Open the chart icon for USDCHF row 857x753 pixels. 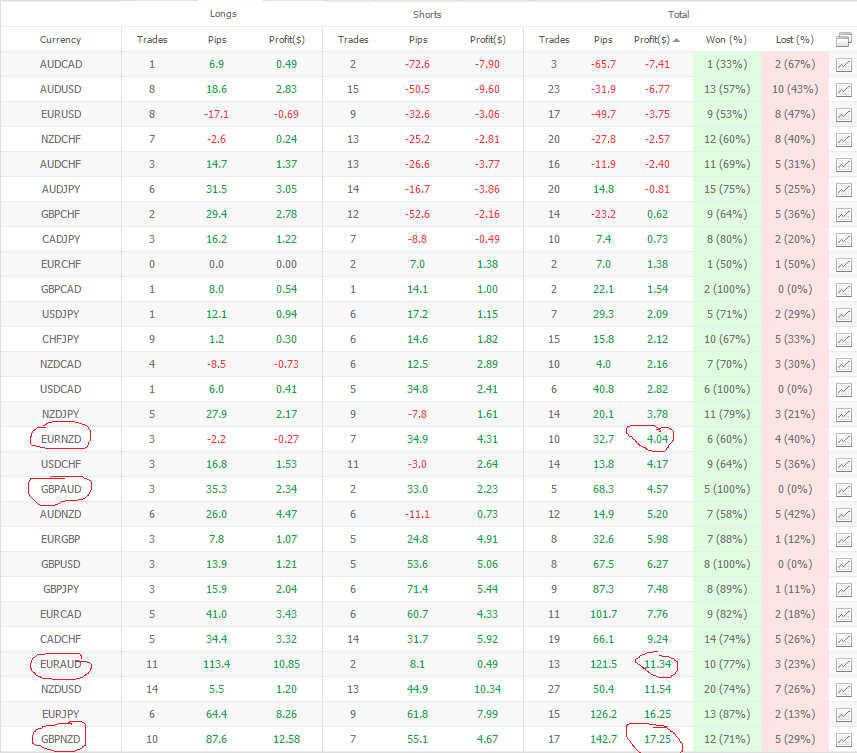click(x=843, y=465)
